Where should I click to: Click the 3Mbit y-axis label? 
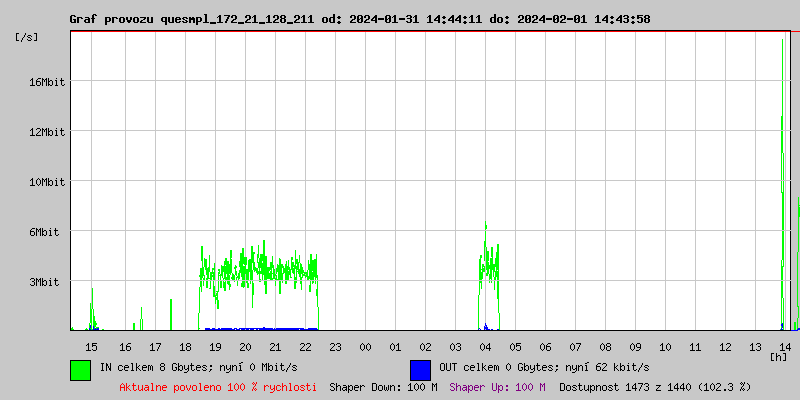pyautogui.click(x=46, y=282)
